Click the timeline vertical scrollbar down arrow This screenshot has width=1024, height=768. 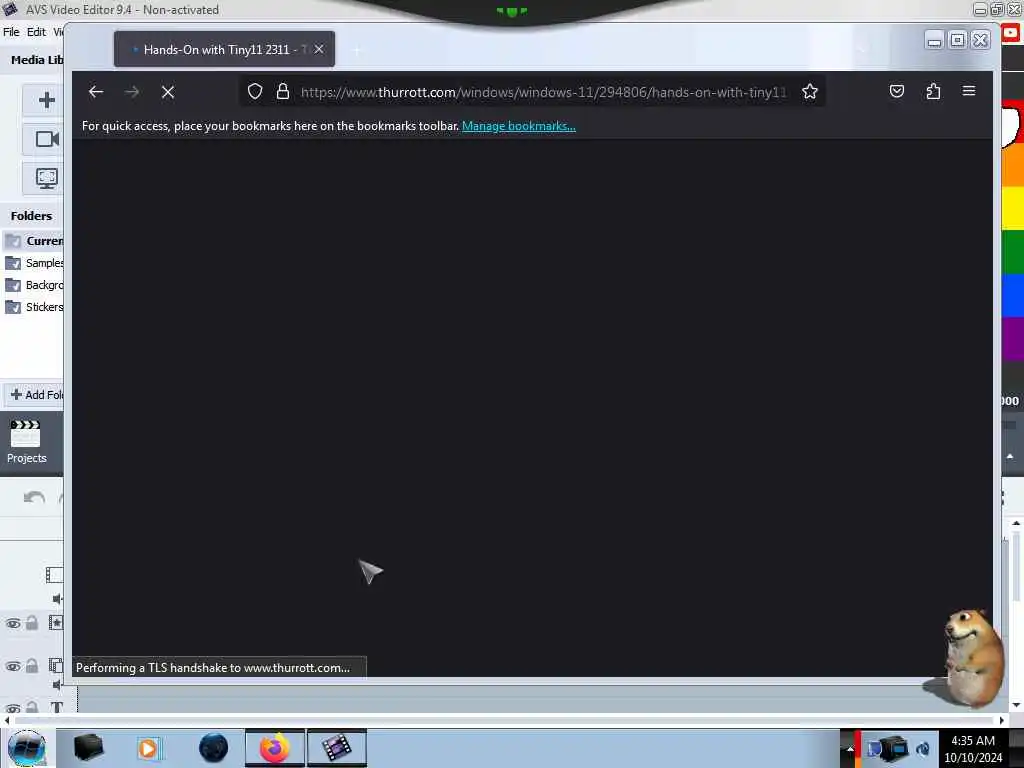1016,705
